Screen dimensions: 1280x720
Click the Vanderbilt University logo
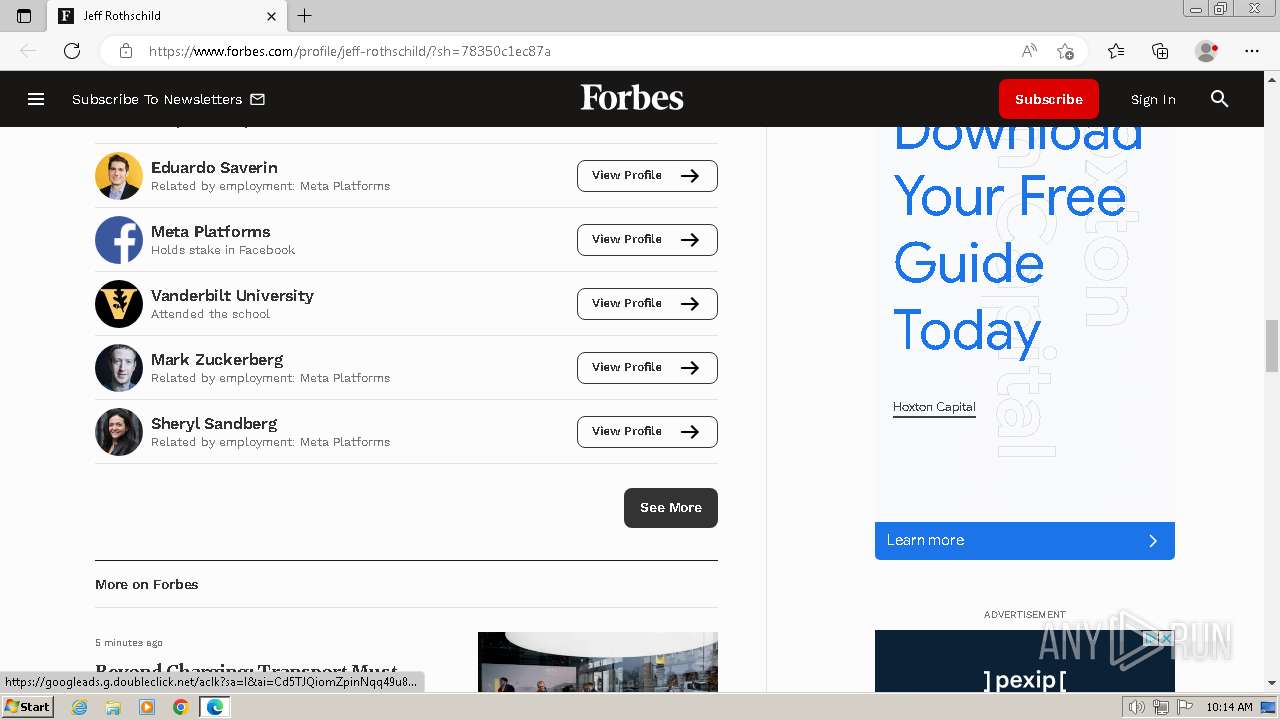[x=119, y=304]
